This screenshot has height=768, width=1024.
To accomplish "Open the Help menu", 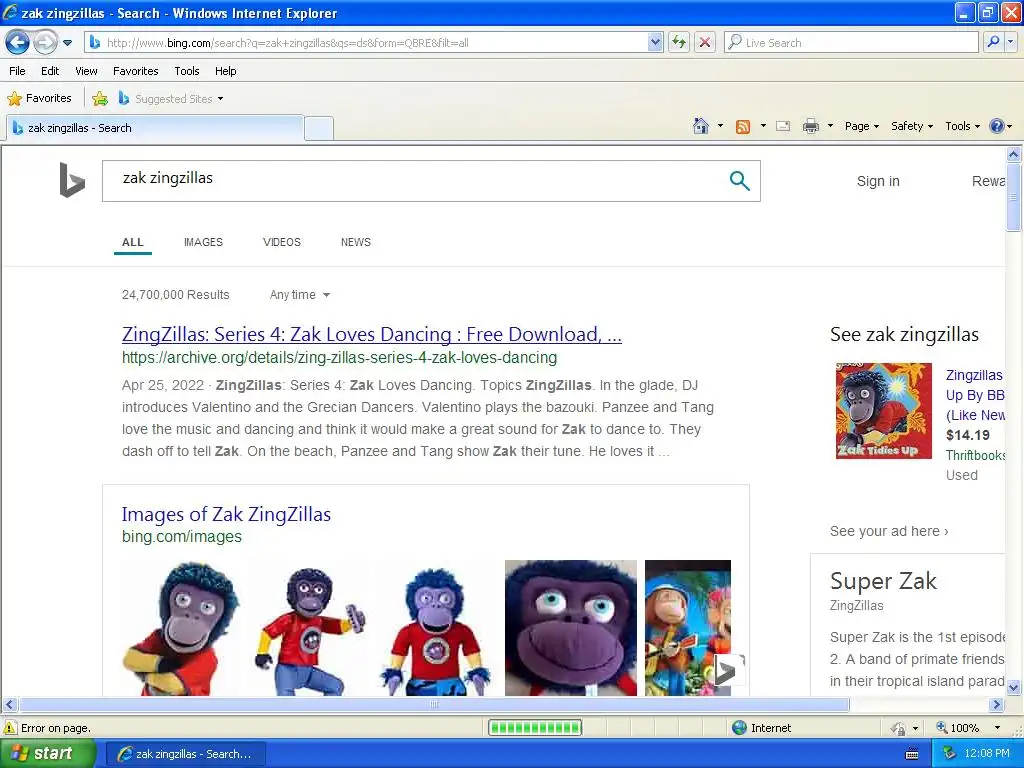I will tap(225, 71).
